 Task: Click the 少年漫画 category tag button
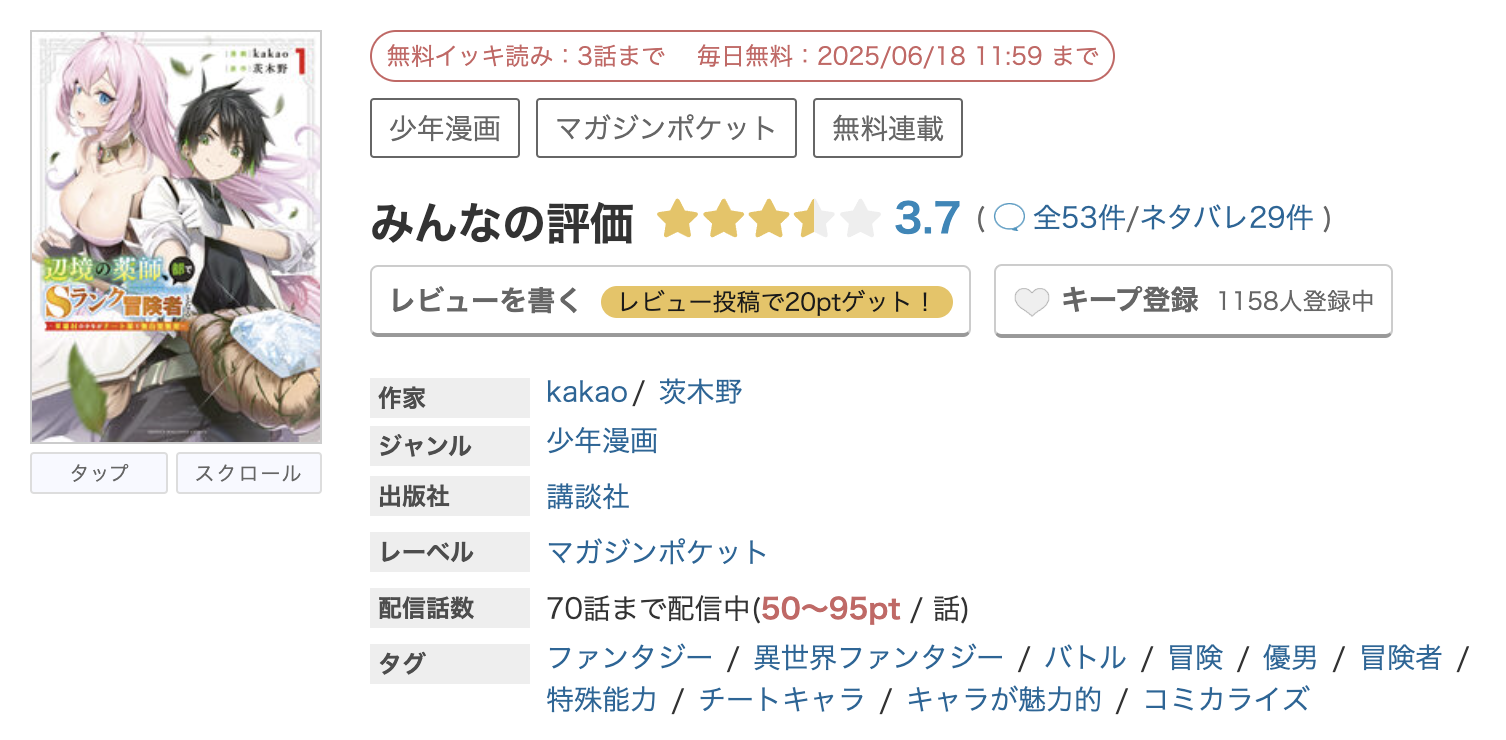[445, 128]
